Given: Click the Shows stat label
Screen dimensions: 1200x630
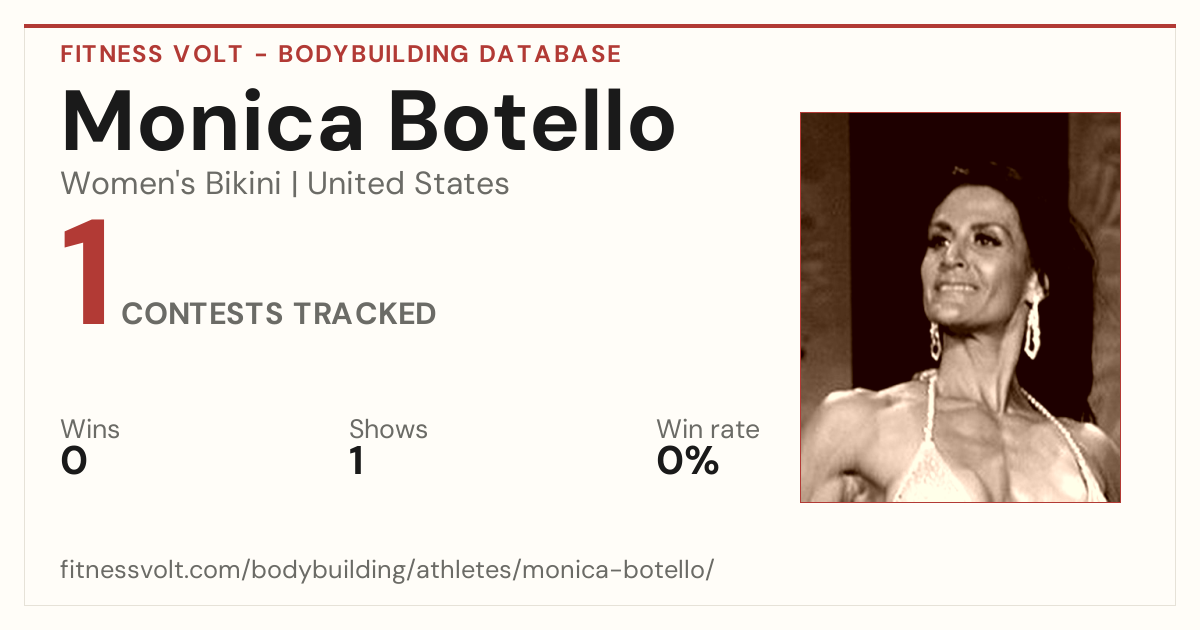Looking at the screenshot, I should point(388,430).
